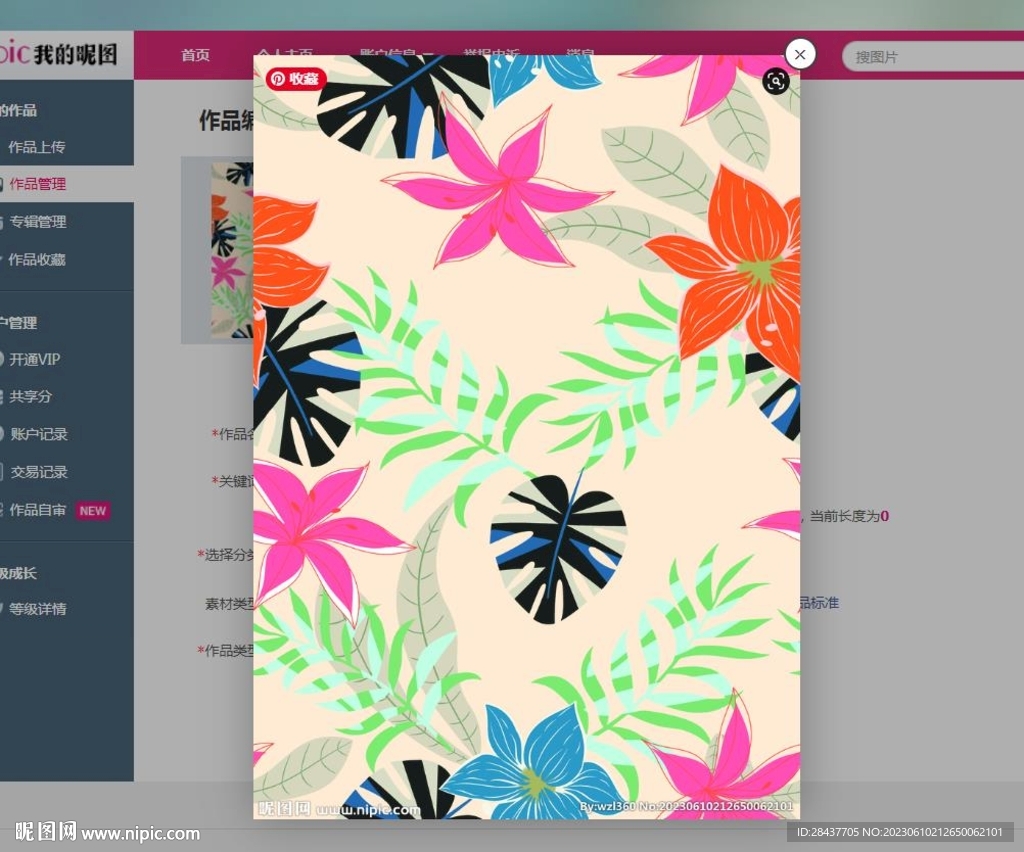Close the image preview lightbox
Viewport: 1024px width, 852px height.
[x=800, y=55]
